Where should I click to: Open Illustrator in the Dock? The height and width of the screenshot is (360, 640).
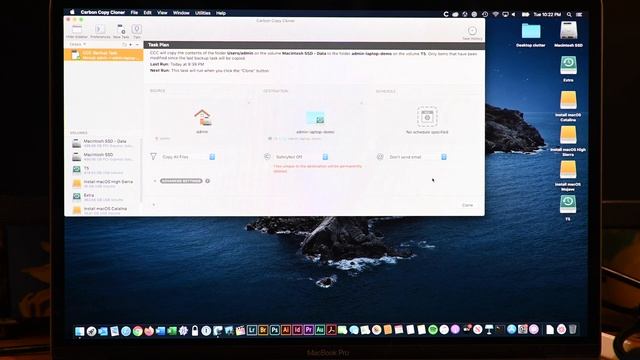coord(286,330)
